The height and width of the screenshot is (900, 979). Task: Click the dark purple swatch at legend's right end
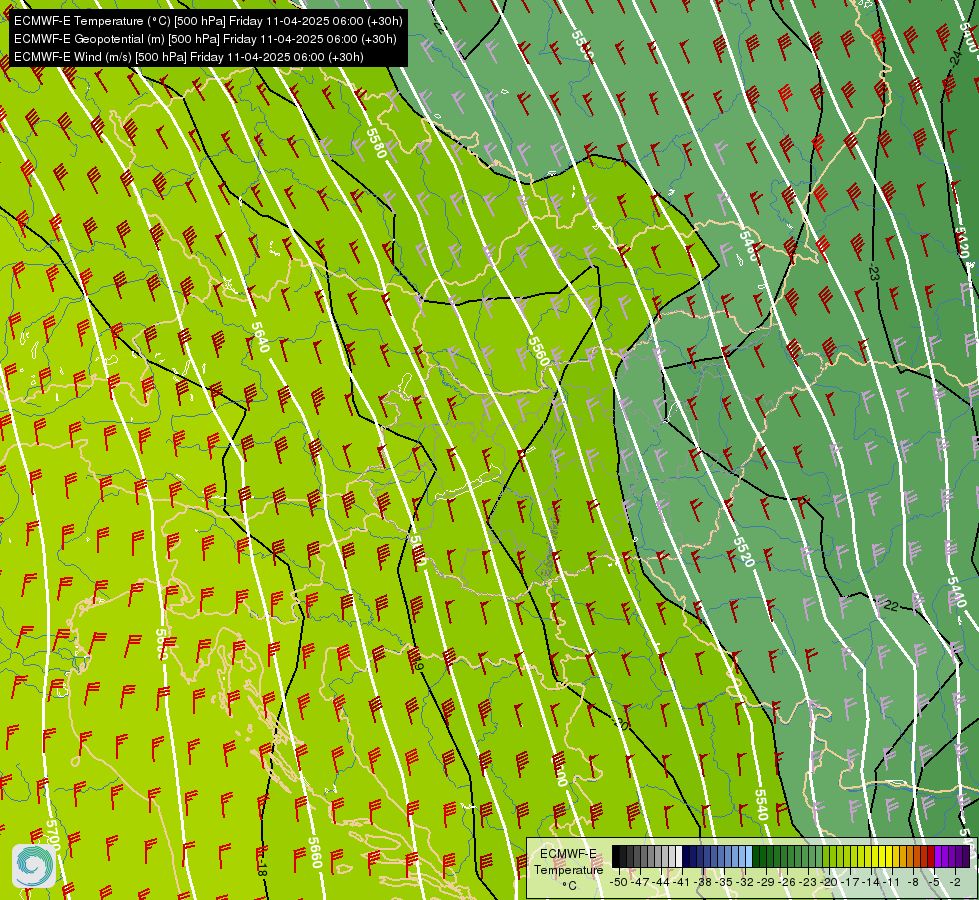(967, 856)
